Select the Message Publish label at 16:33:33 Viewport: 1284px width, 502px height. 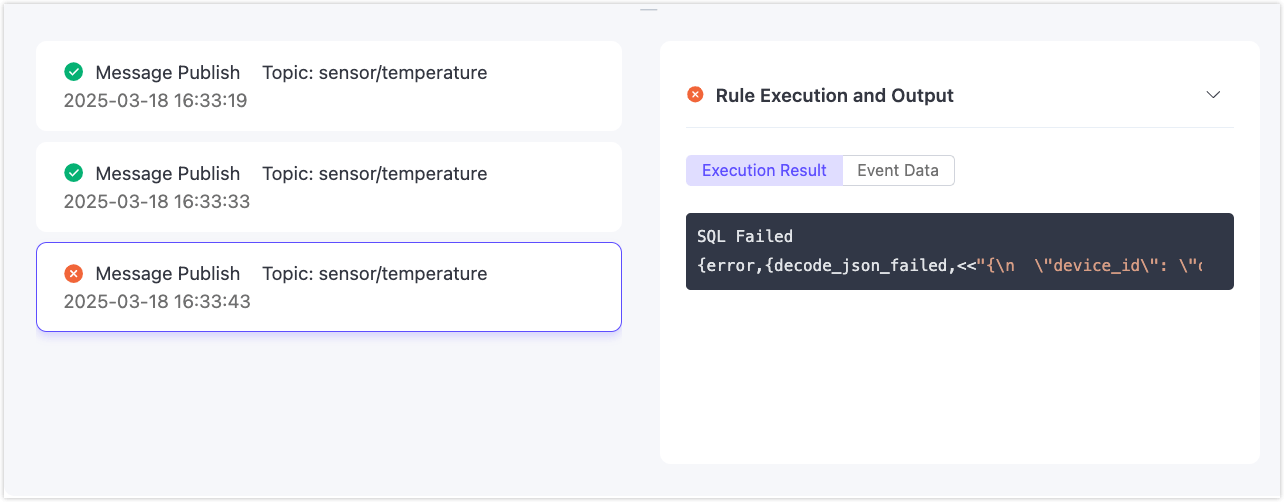click(167, 173)
